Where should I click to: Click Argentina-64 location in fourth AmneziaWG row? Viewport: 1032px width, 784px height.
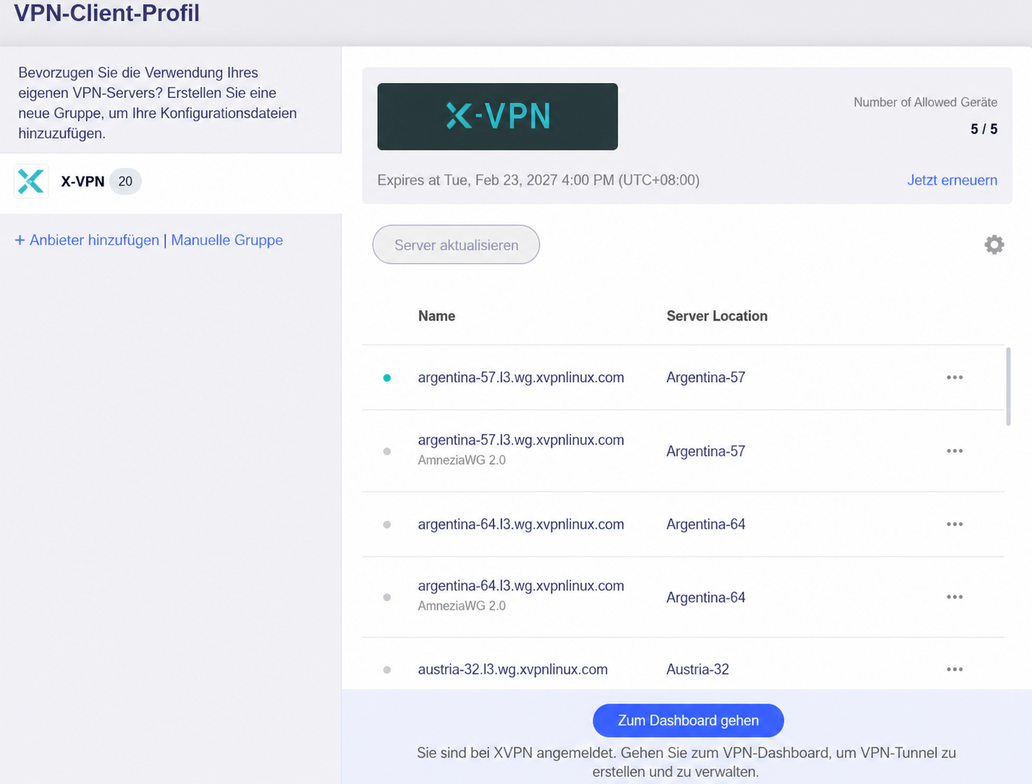click(x=706, y=597)
